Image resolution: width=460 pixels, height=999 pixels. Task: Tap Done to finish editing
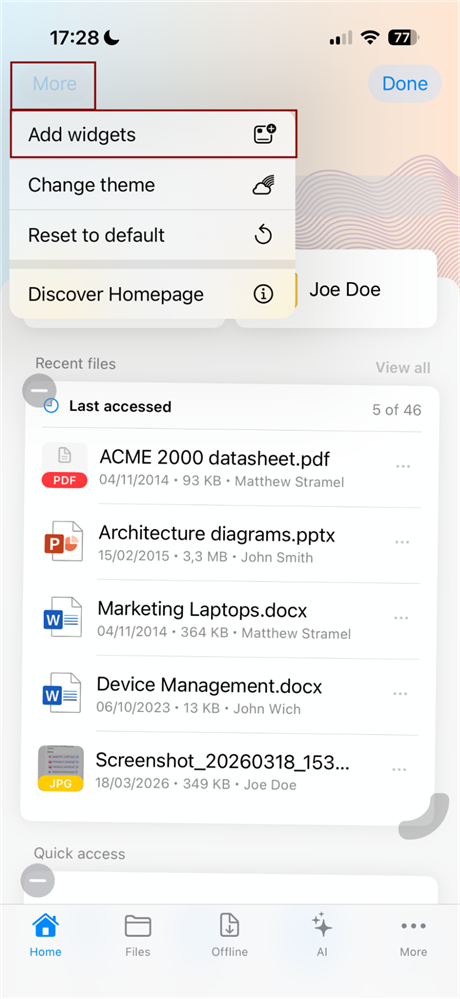[x=405, y=83]
